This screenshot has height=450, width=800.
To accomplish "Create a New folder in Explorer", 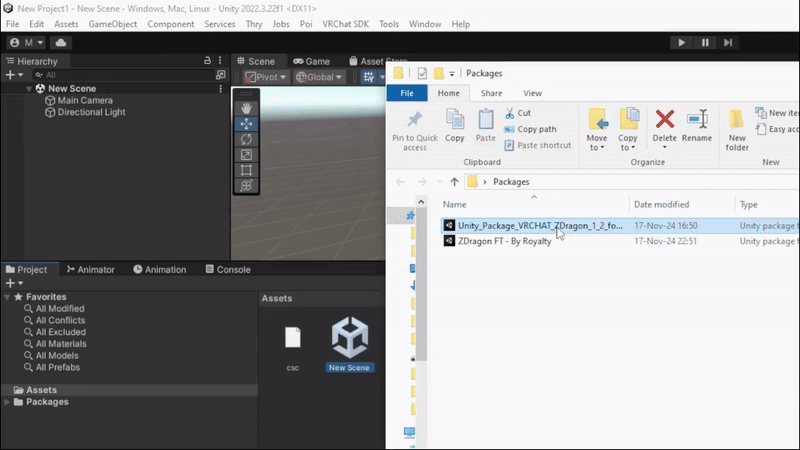I will [737, 130].
